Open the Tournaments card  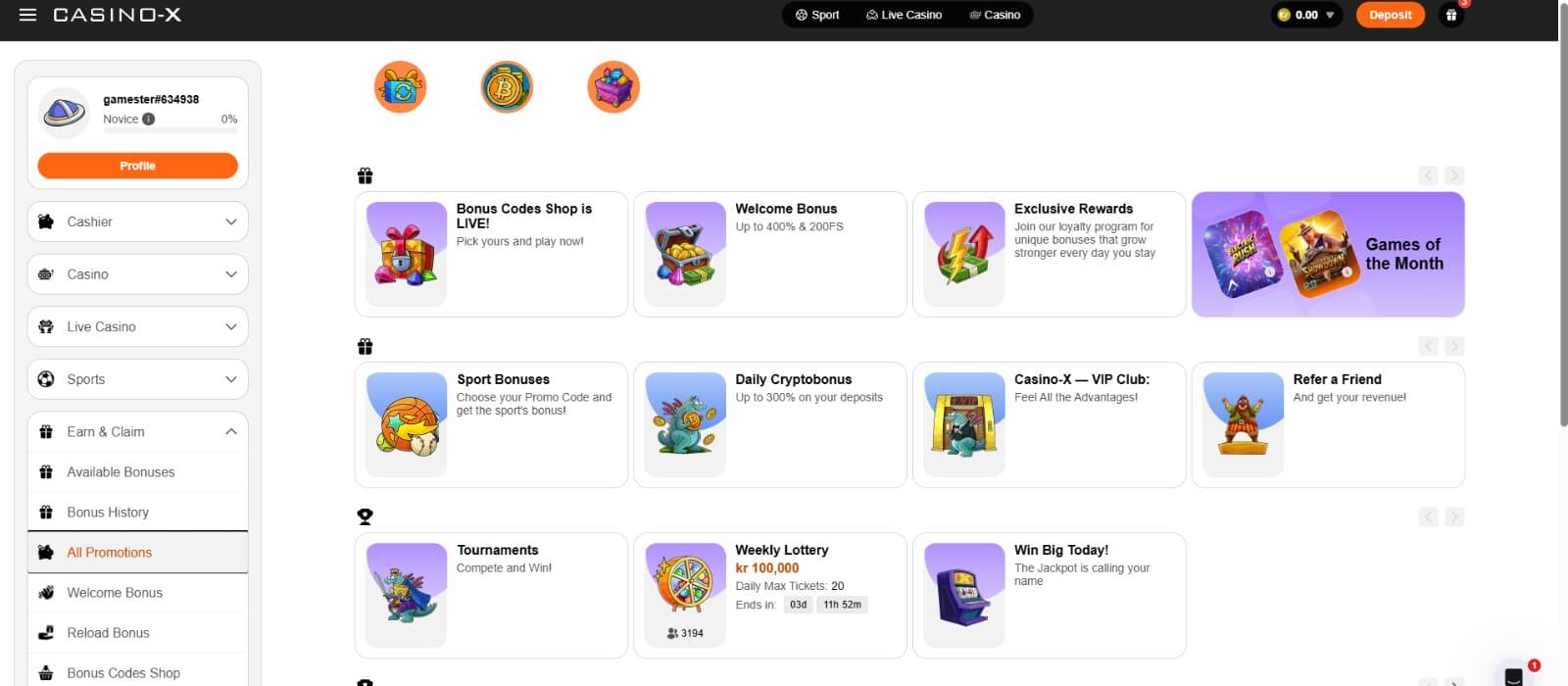tap(491, 596)
